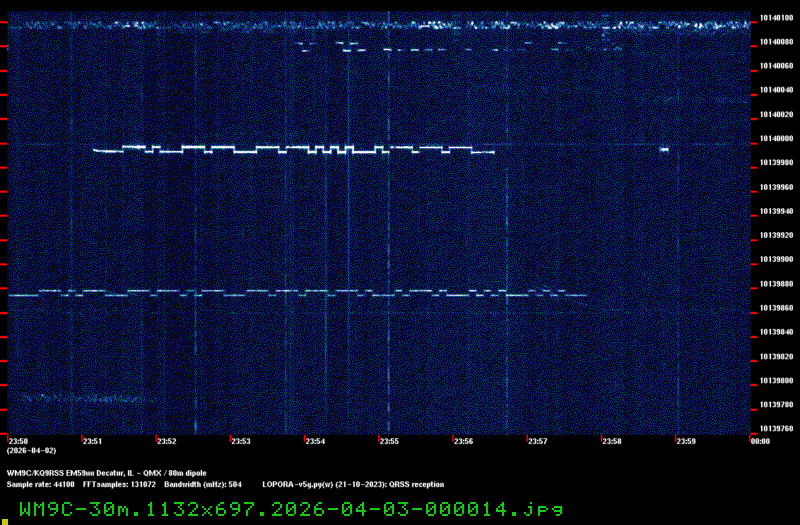Image resolution: width=800 pixels, height=525 pixels.
Task: Click the 10139820 frequency label
Action: tap(776, 357)
